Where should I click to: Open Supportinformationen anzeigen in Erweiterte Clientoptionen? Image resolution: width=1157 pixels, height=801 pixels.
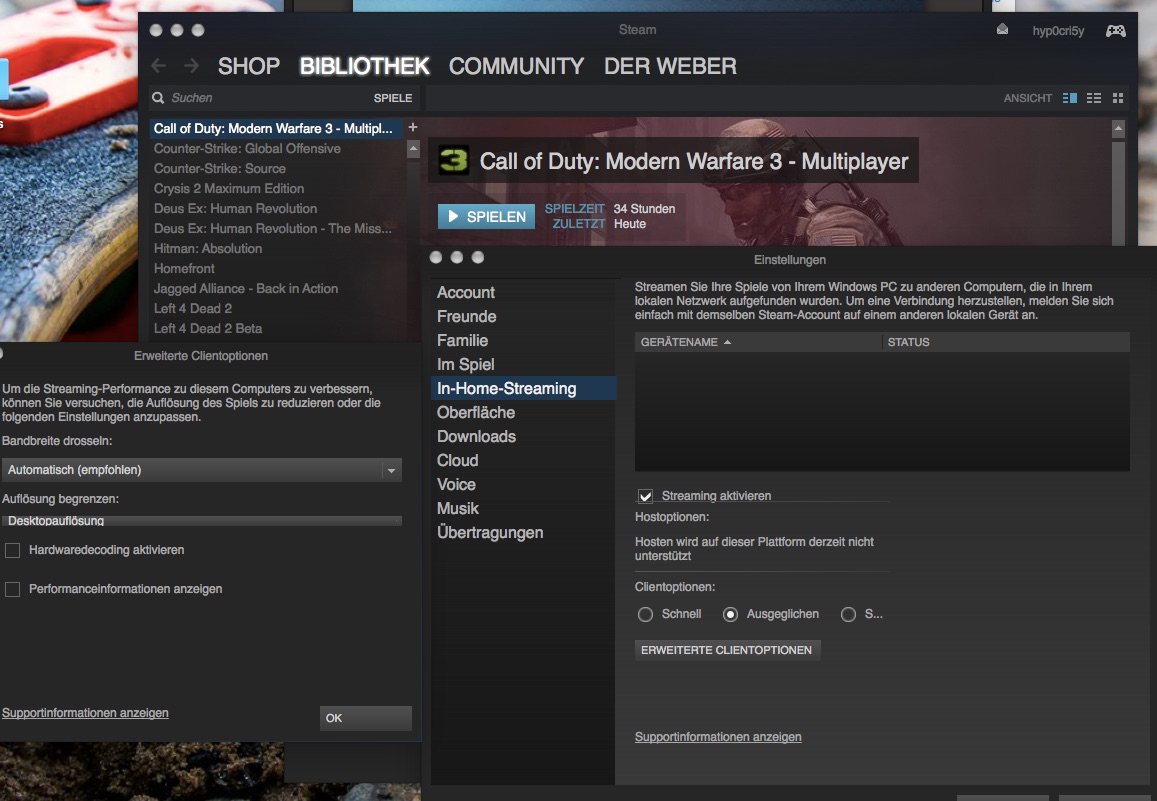tap(85, 713)
